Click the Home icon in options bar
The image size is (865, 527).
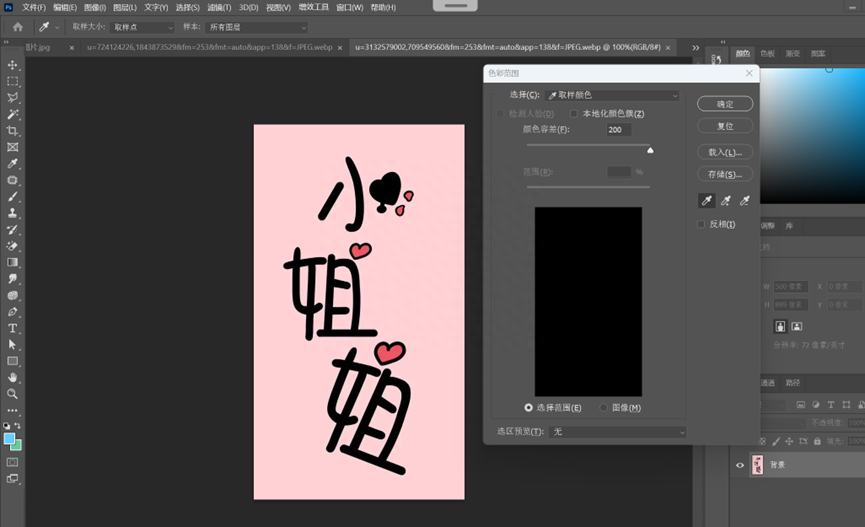click(x=17, y=27)
